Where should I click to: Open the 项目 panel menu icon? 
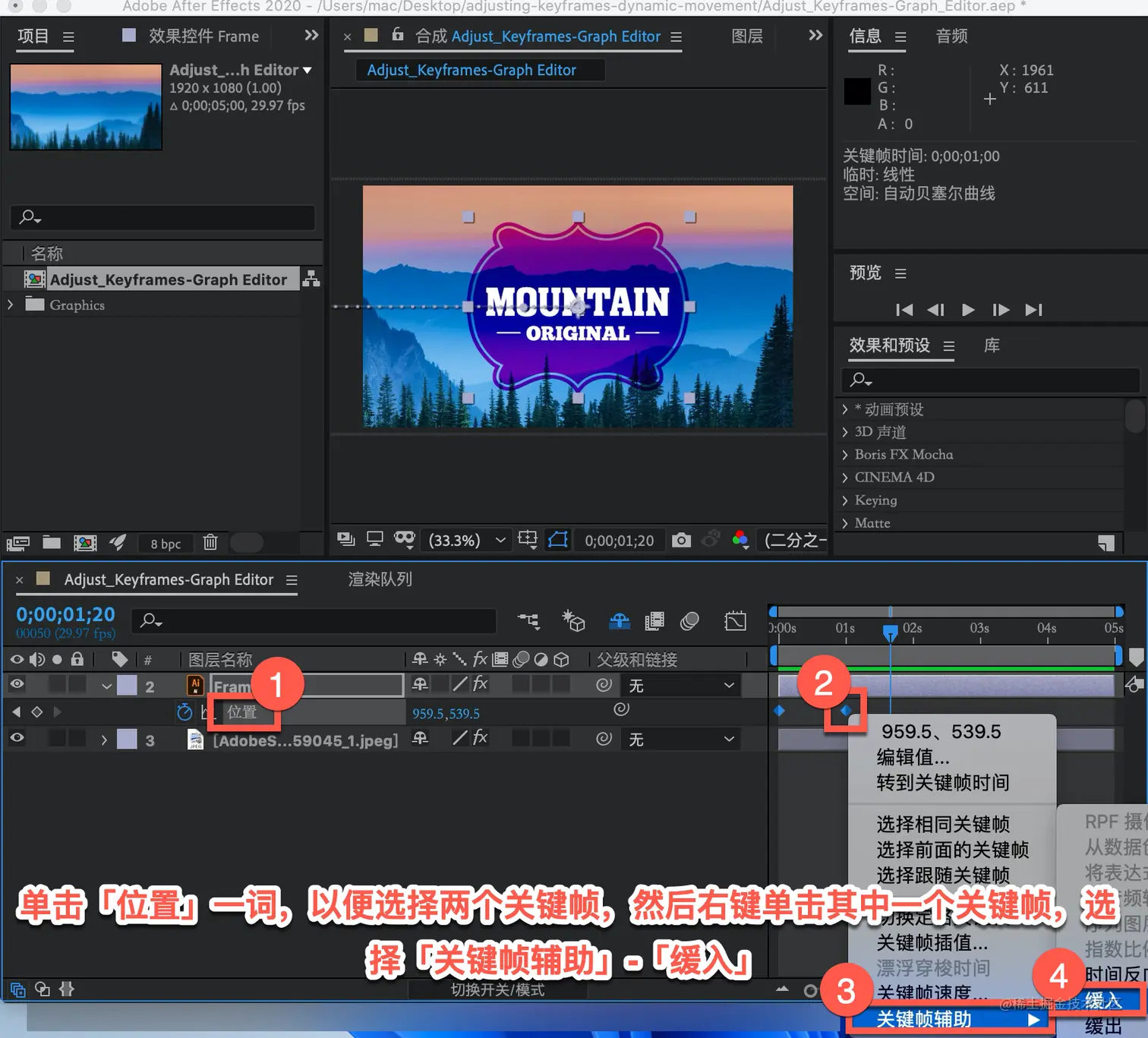click(68, 36)
